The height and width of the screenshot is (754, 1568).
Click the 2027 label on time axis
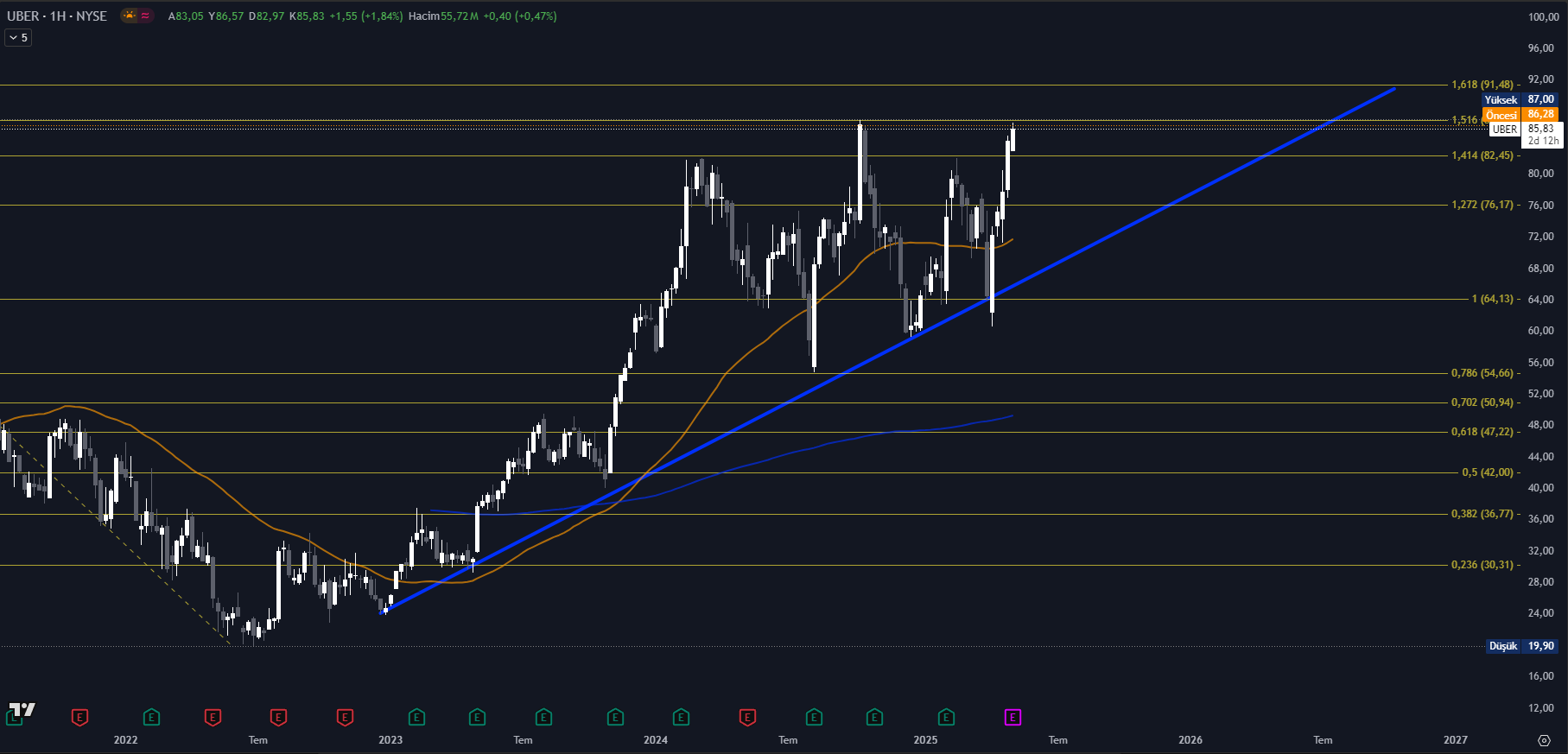tap(1456, 740)
